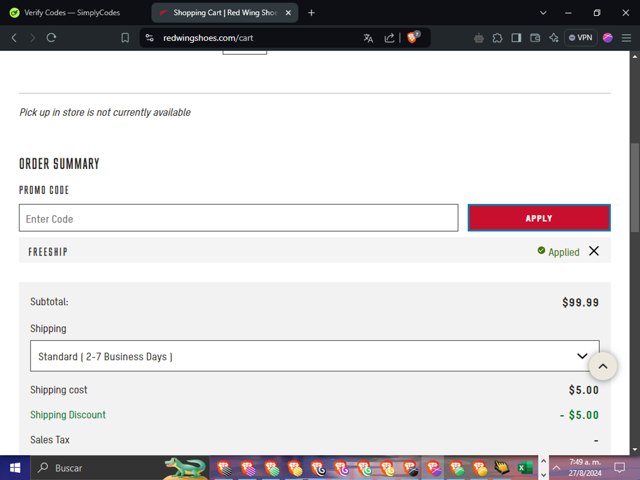
Task: Toggle the VPN button
Action: point(580,38)
